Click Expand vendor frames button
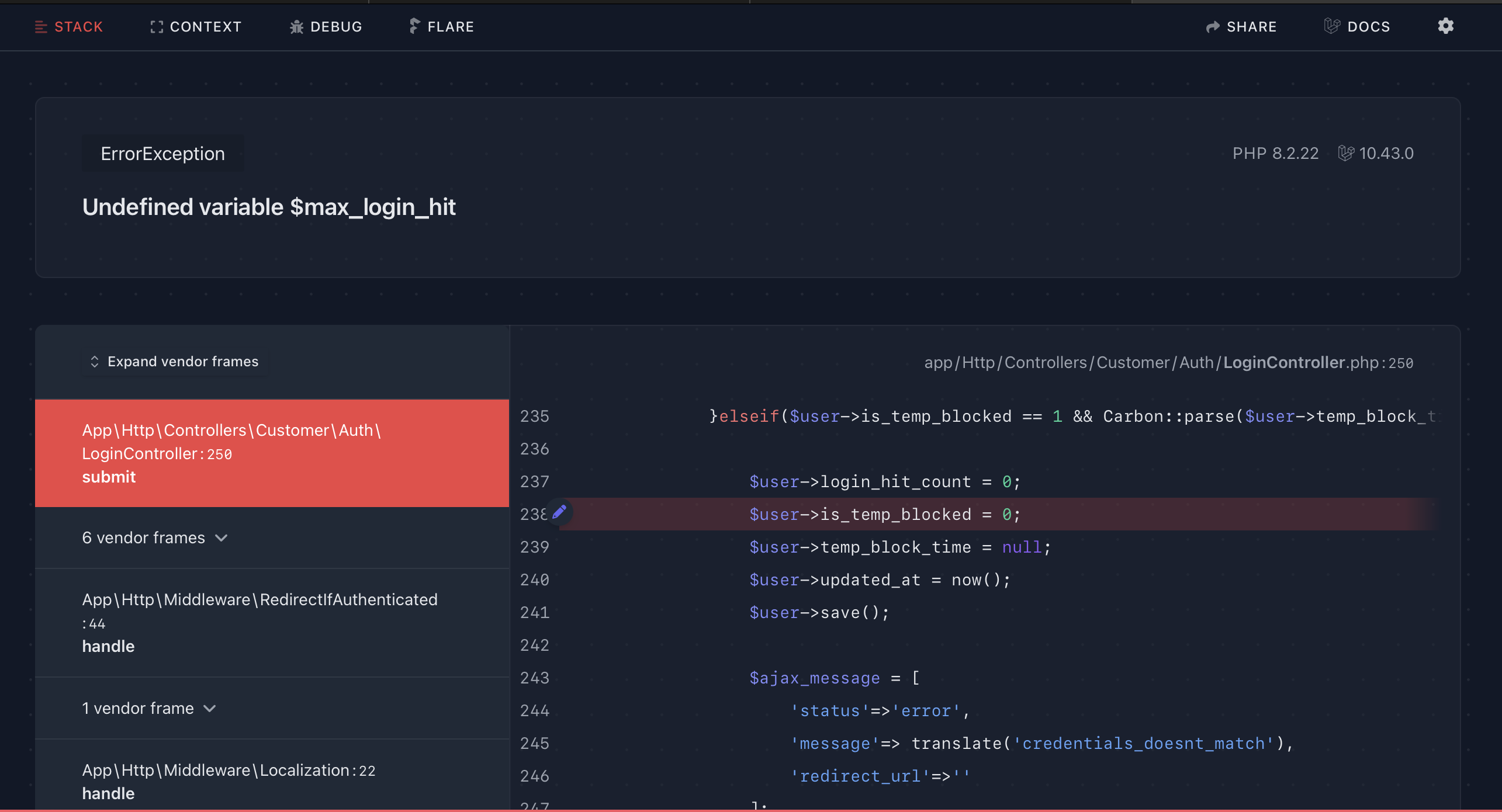 click(174, 362)
